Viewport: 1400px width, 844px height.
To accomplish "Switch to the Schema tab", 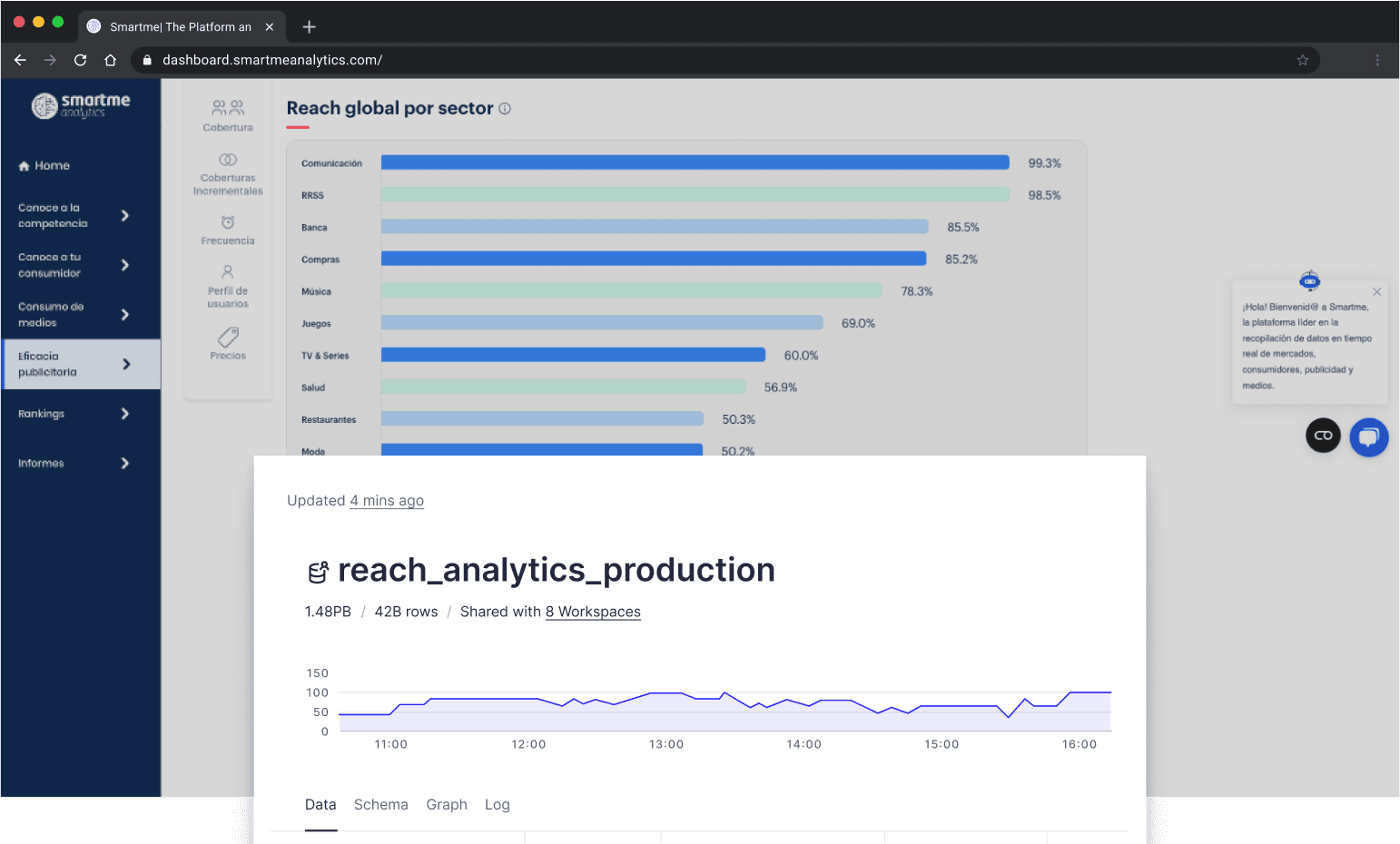I will point(380,804).
